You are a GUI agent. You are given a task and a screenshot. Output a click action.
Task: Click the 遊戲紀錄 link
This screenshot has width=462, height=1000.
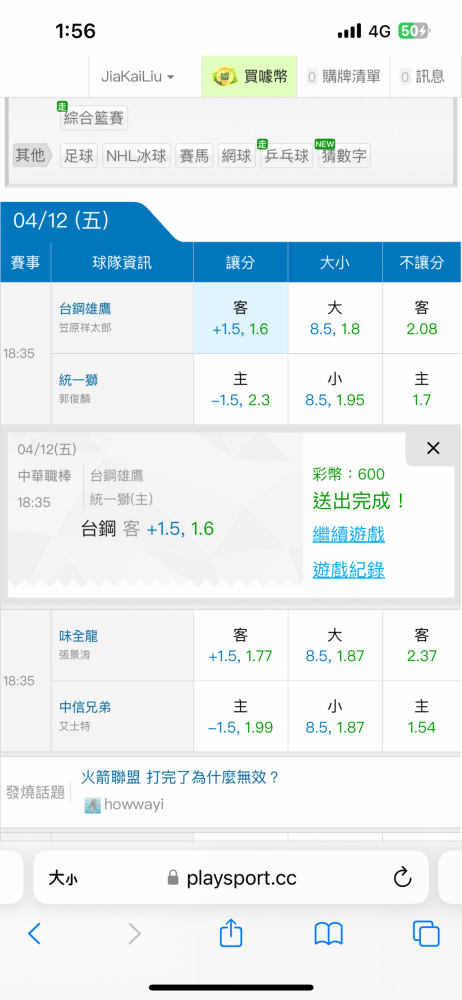[348, 570]
